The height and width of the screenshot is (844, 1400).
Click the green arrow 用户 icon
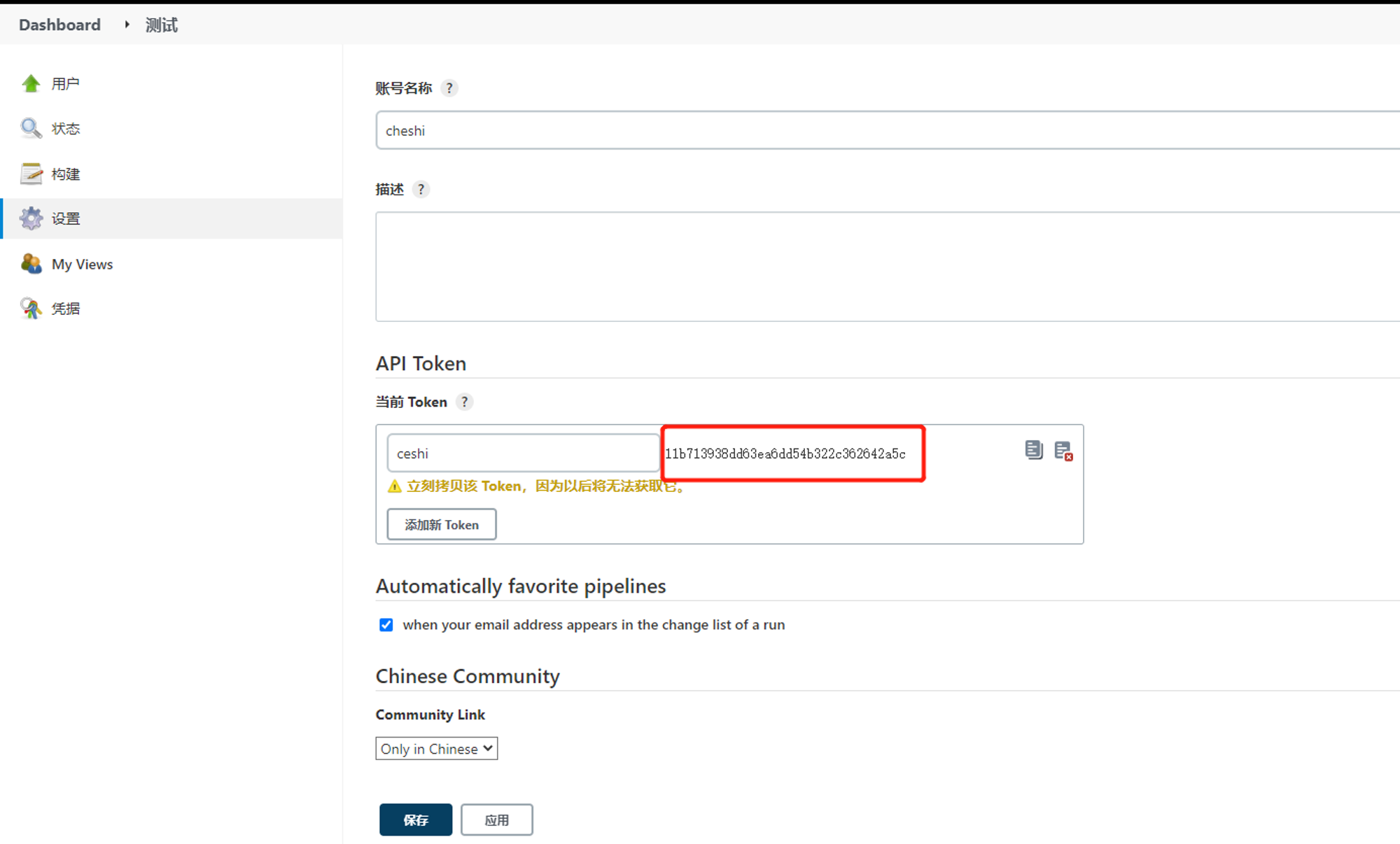31,84
